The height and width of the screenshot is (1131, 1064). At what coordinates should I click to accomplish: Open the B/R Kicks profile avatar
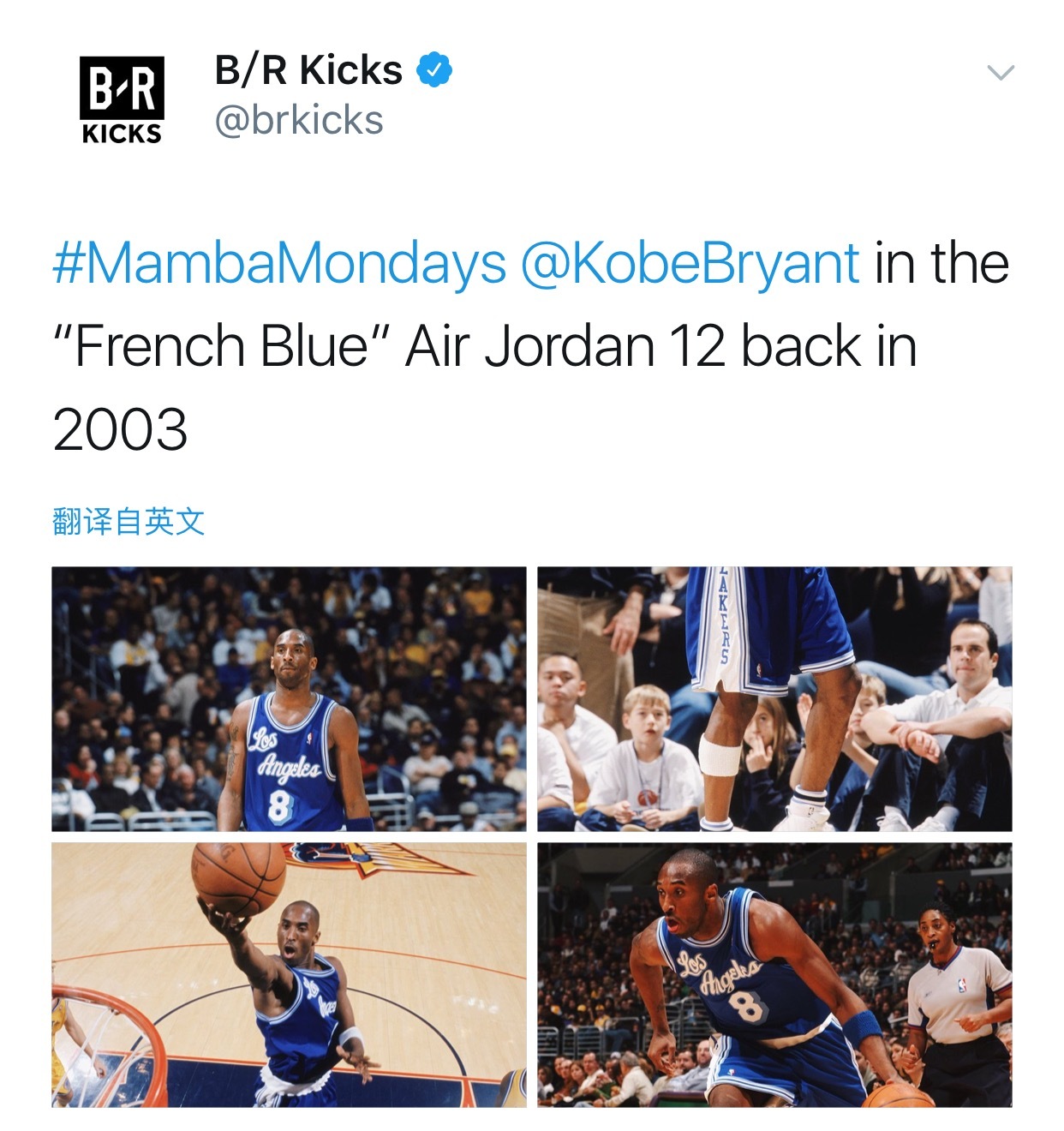coord(122,100)
